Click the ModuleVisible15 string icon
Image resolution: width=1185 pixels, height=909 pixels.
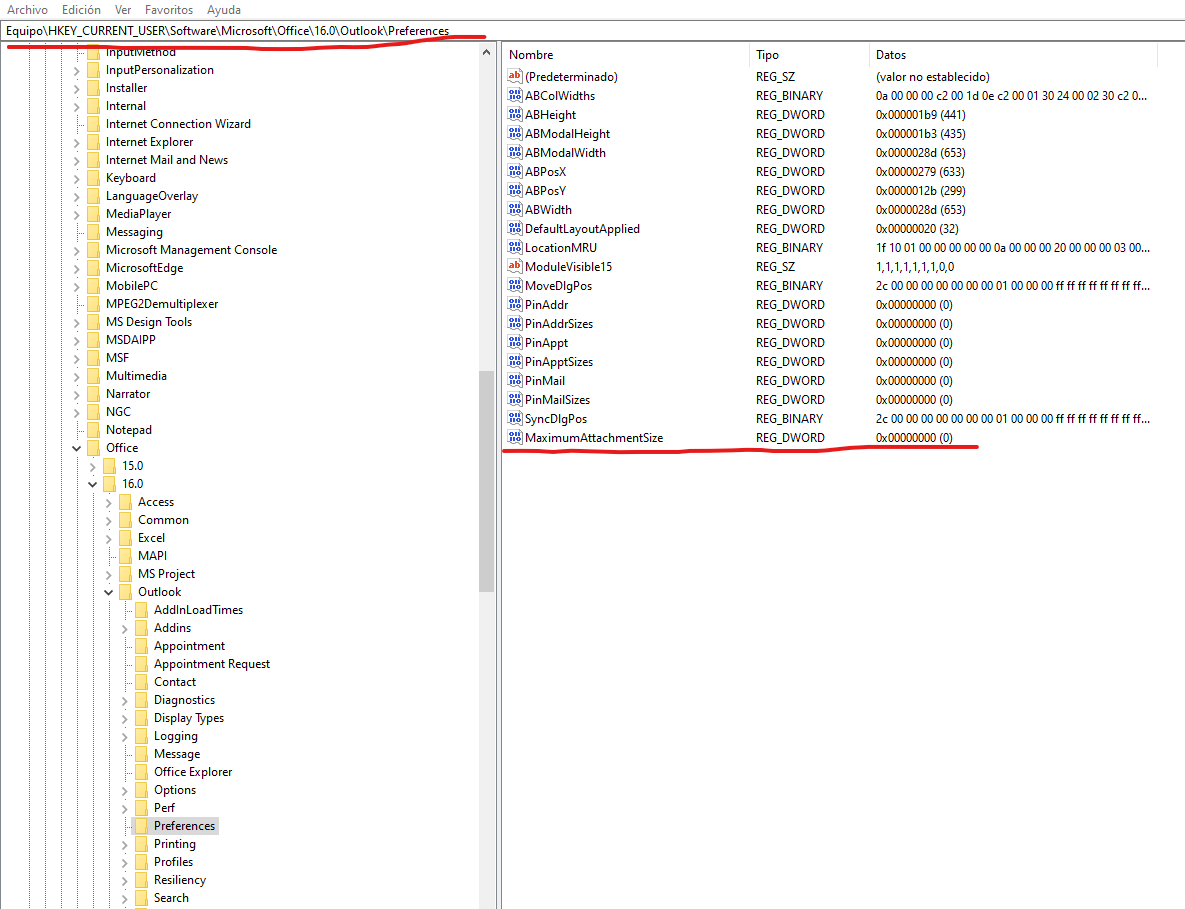tap(515, 266)
